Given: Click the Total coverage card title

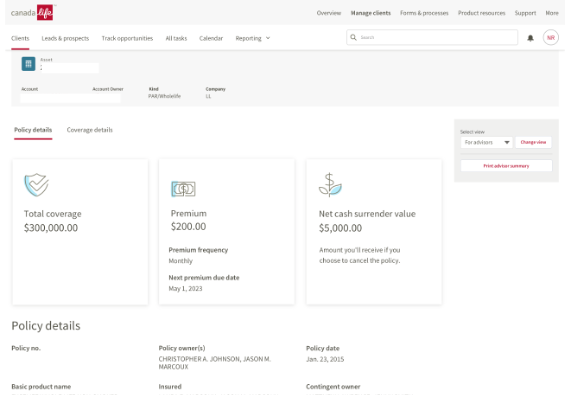Looking at the screenshot, I should click(53, 214).
